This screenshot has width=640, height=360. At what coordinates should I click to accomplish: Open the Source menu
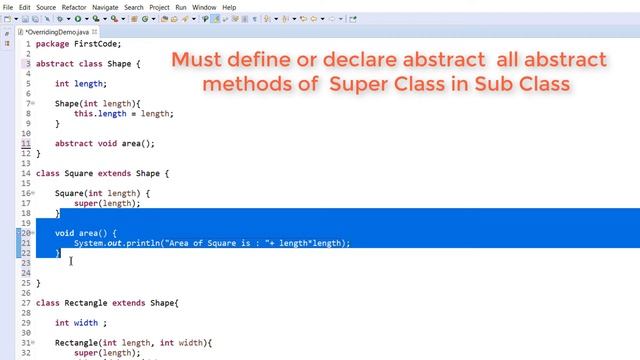click(x=46, y=7)
